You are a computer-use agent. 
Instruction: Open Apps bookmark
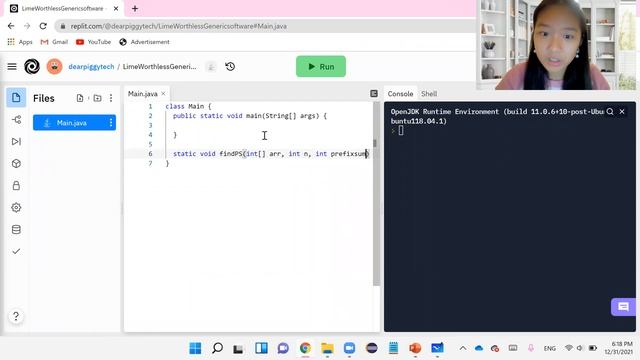coord(20,42)
